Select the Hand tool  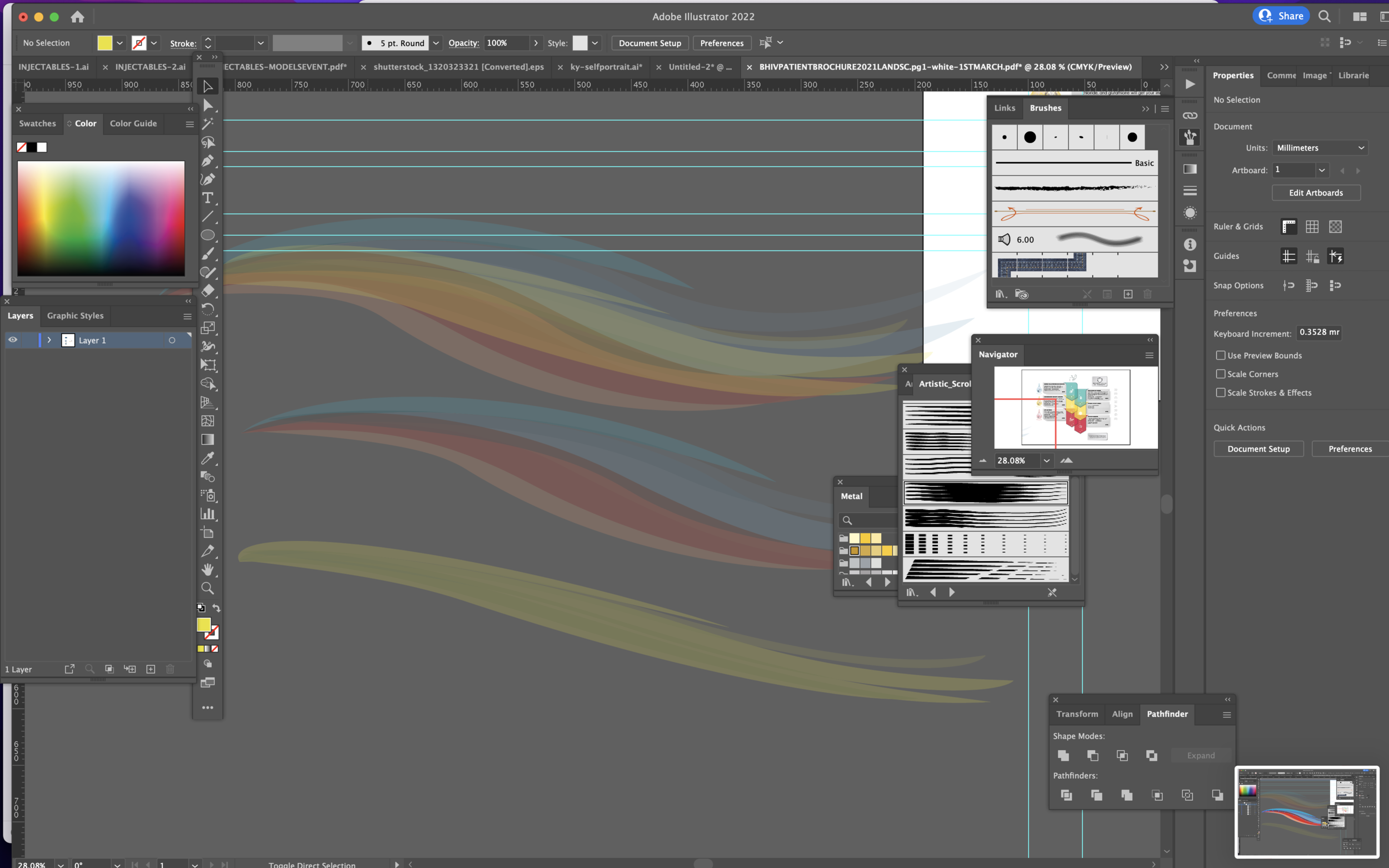pyautogui.click(x=208, y=569)
